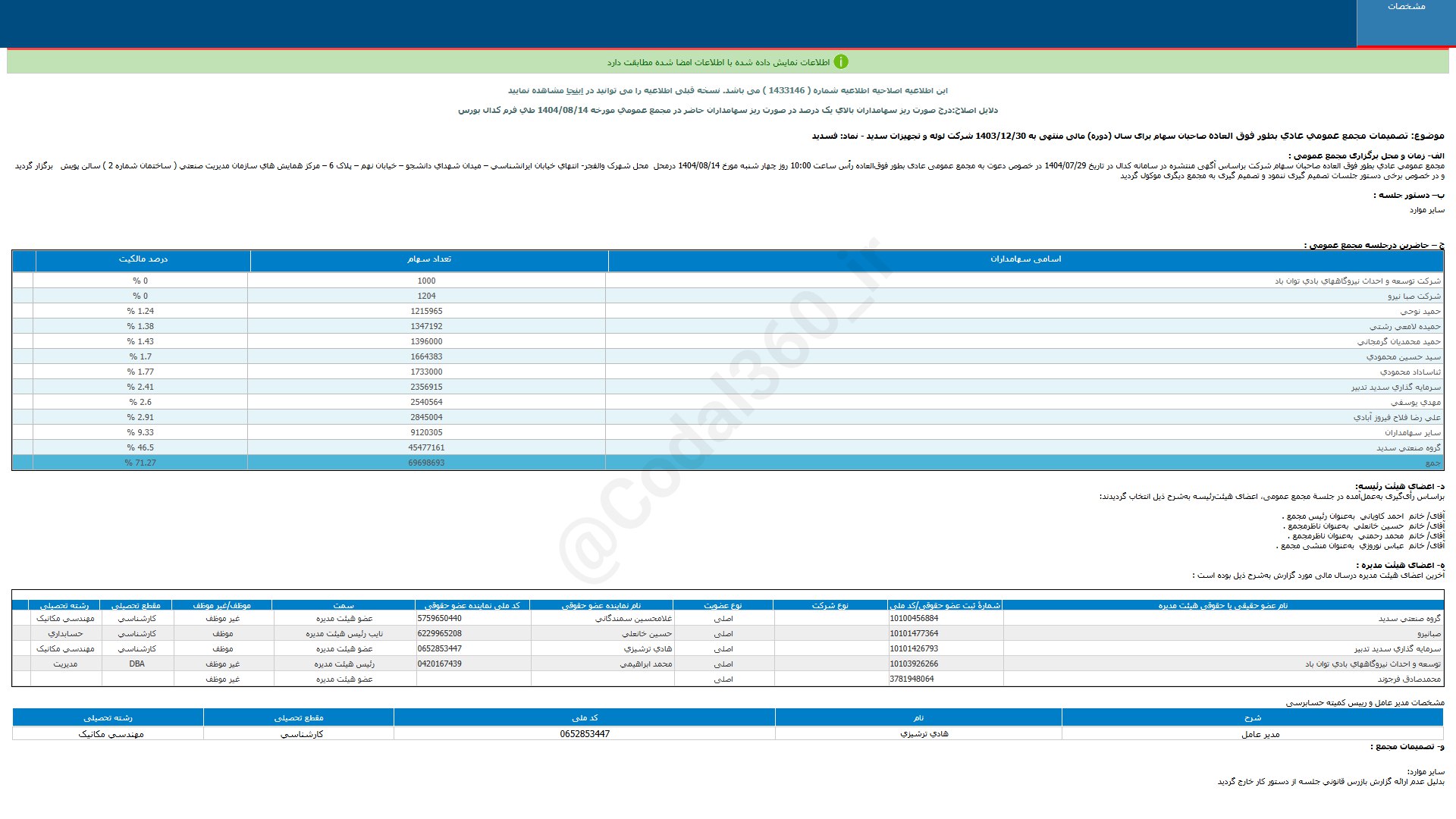Screen dimensions: 1456x819
Task: Click the کد ملی header in the CEO table
Action: click(x=585, y=717)
